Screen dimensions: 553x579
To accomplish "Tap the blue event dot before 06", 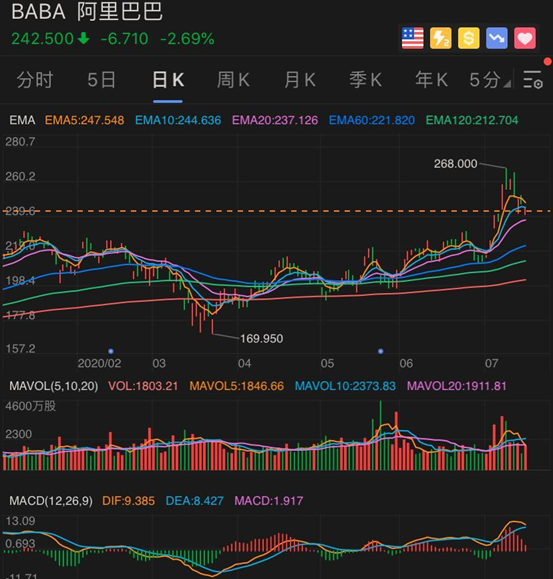I will point(381,351).
